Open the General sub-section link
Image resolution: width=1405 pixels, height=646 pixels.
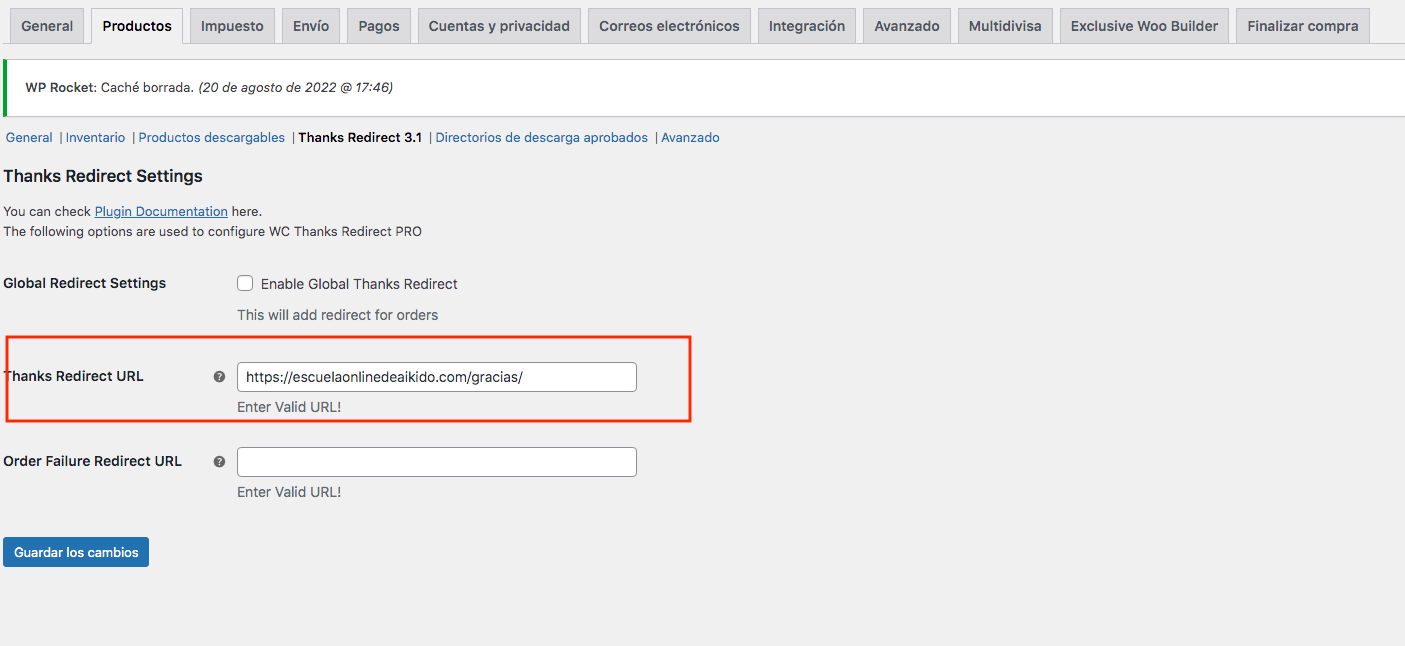pos(29,138)
